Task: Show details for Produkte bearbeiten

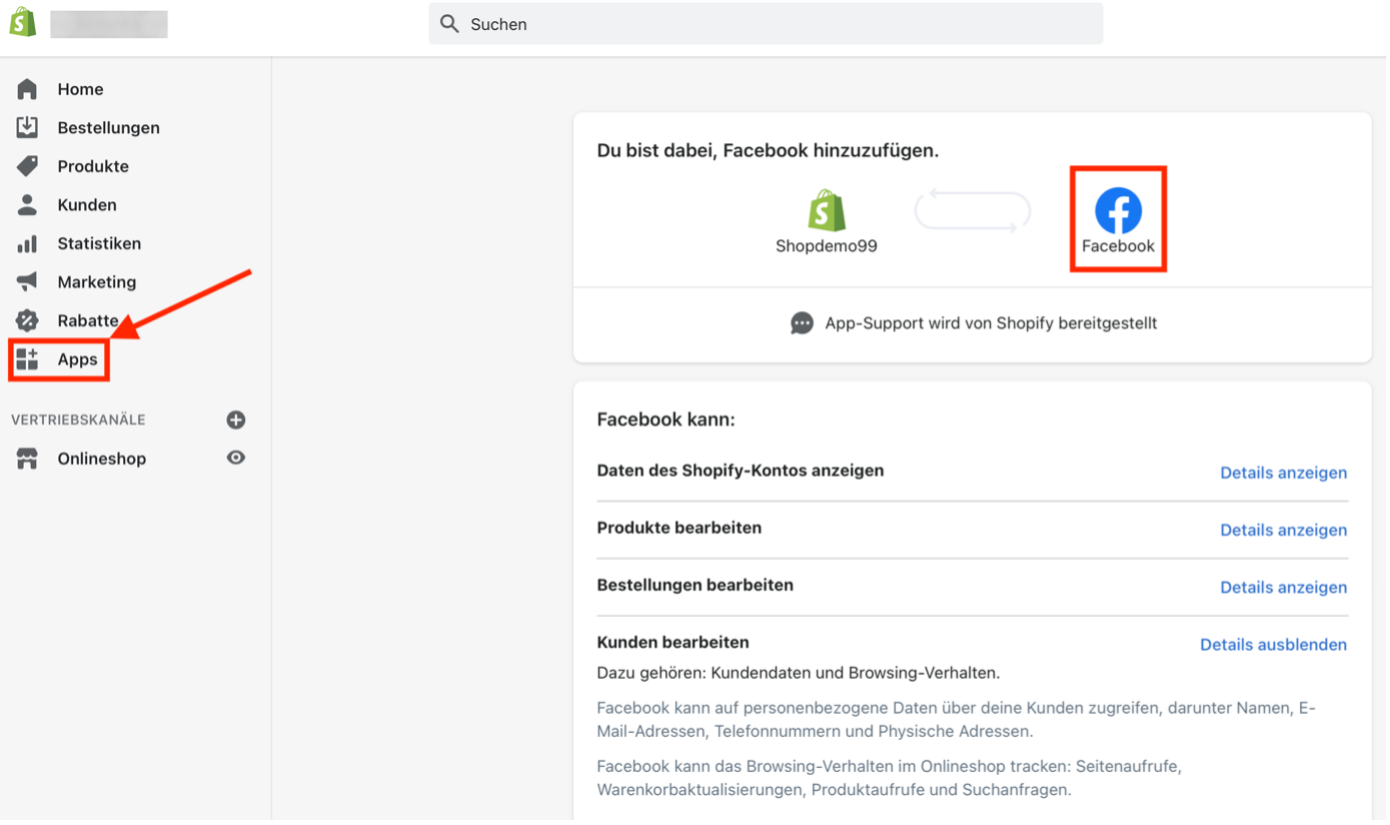Action: pyautogui.click(x=1283, y=530)
